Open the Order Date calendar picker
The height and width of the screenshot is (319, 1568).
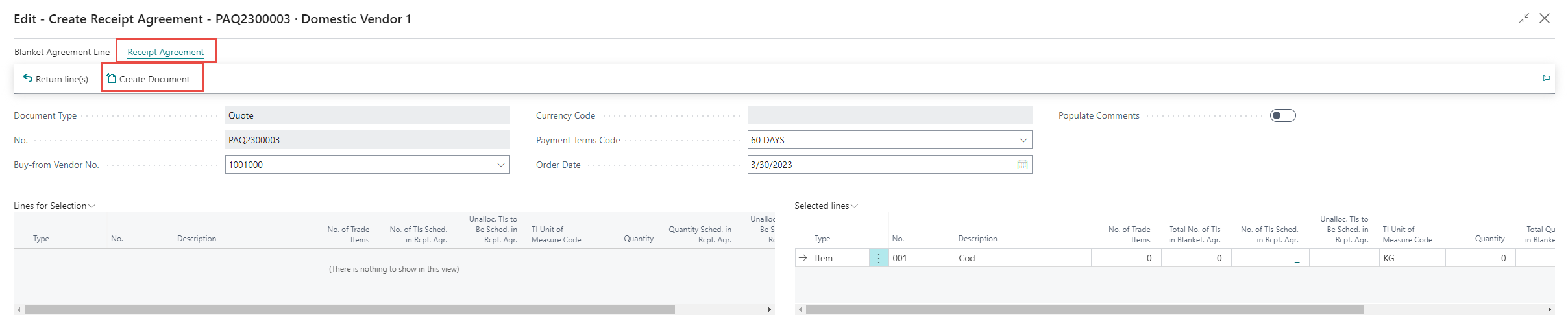coord(1022,165)
